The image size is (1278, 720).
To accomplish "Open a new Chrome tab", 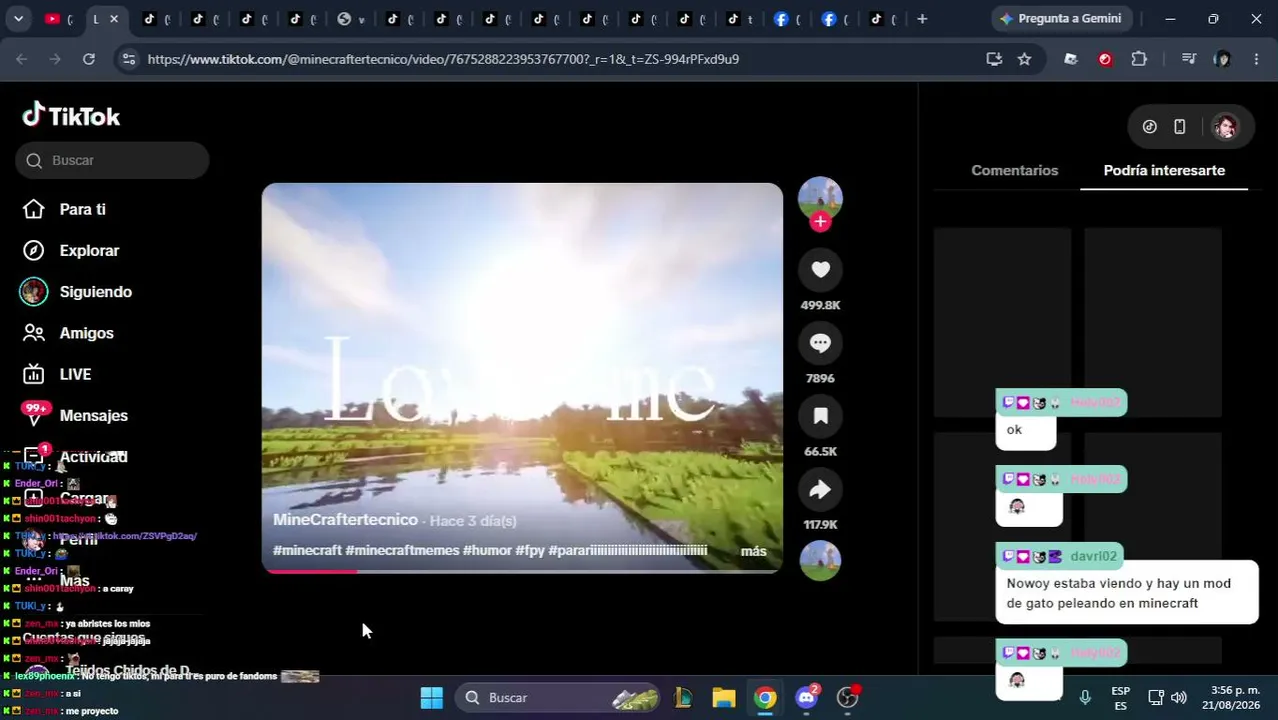I will (x=922, y=18).
